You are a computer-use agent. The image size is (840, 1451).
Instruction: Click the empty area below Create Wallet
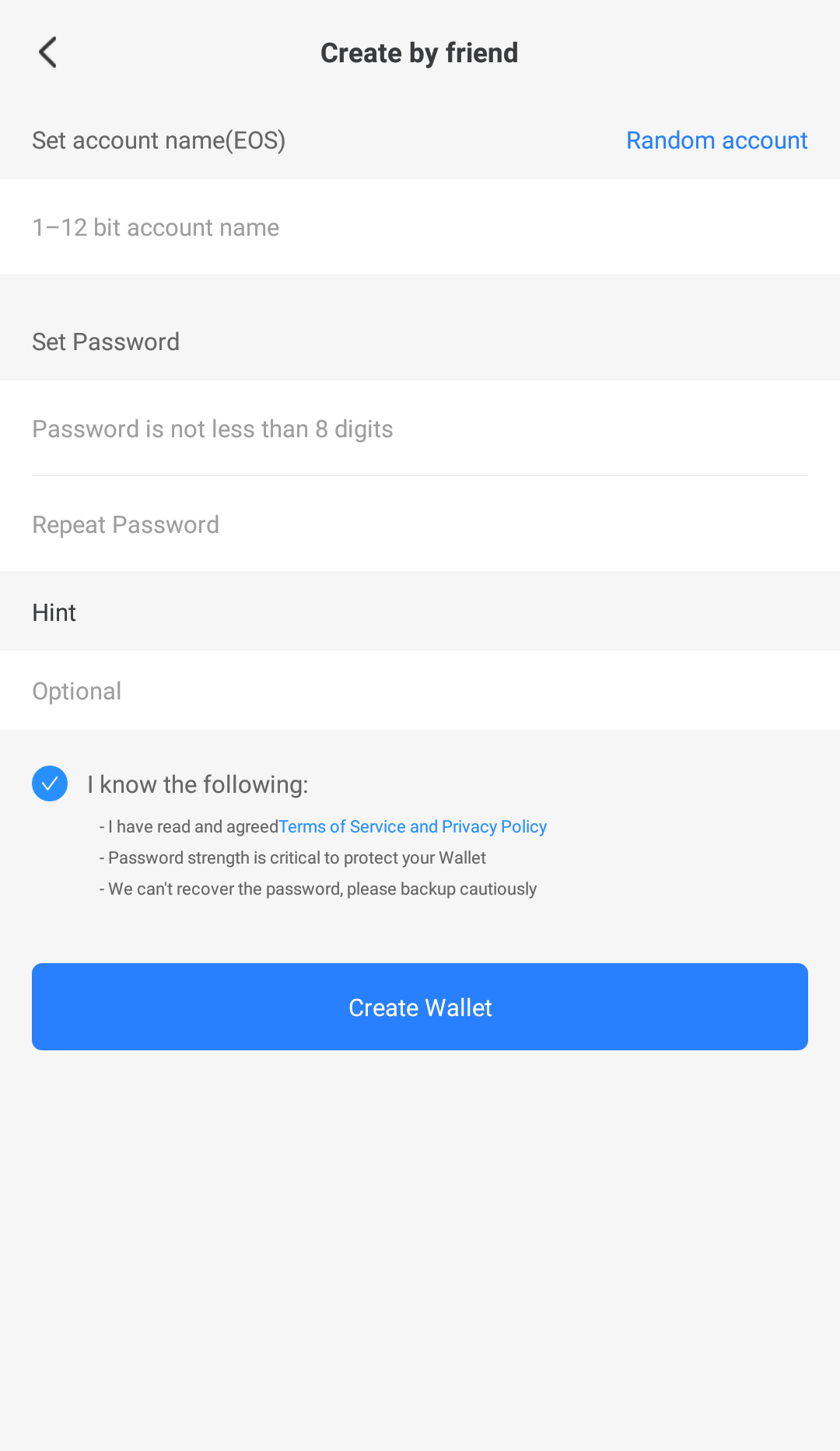[x=420, y=1245]
